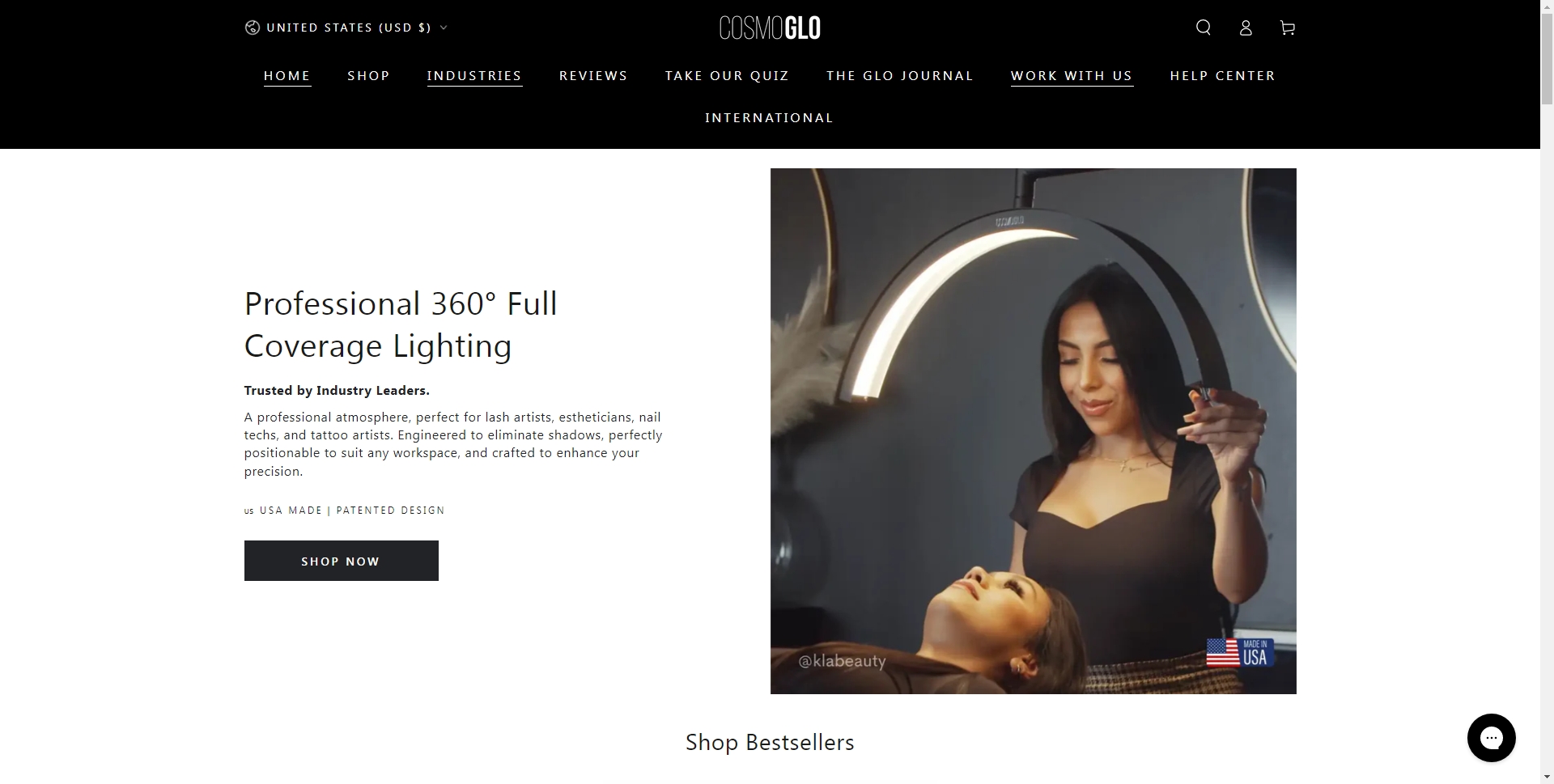Image resolution: width=1554 pixels, height=784 pixels.
Task: Open the account login icon
Action: coord(1246,28)
